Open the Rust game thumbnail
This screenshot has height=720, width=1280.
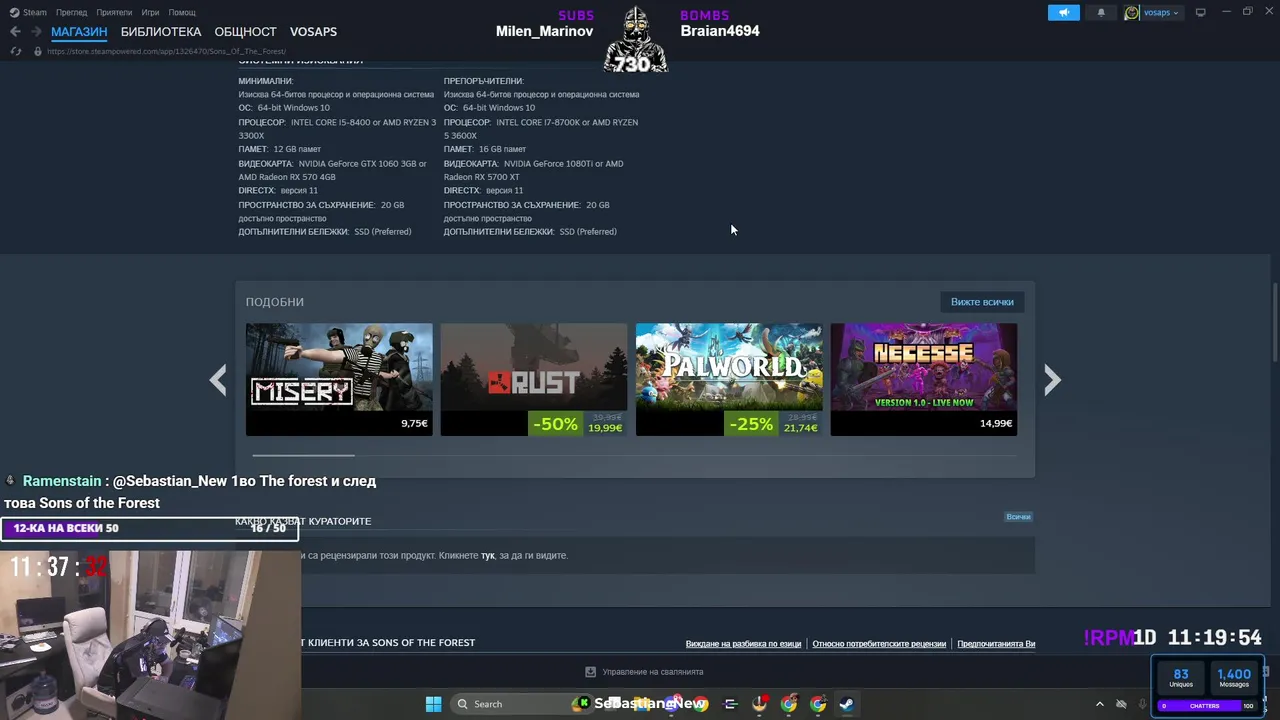534,379
